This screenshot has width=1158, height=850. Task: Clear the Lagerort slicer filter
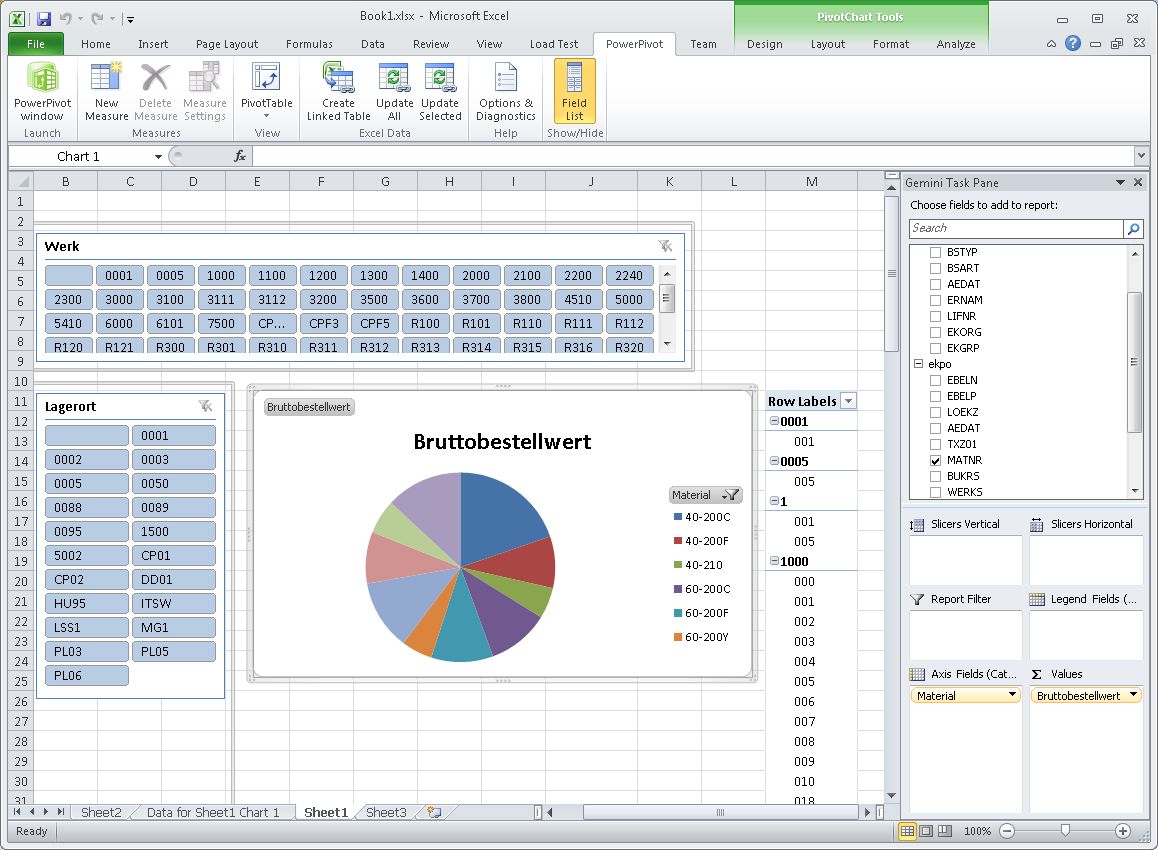207,406
